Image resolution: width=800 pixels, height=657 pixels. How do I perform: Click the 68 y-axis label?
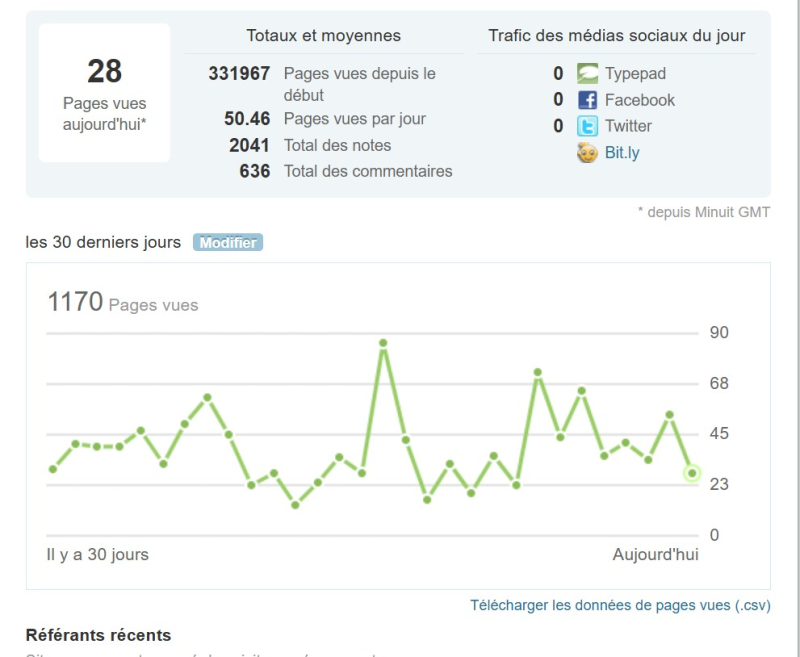tap(719, 383)
